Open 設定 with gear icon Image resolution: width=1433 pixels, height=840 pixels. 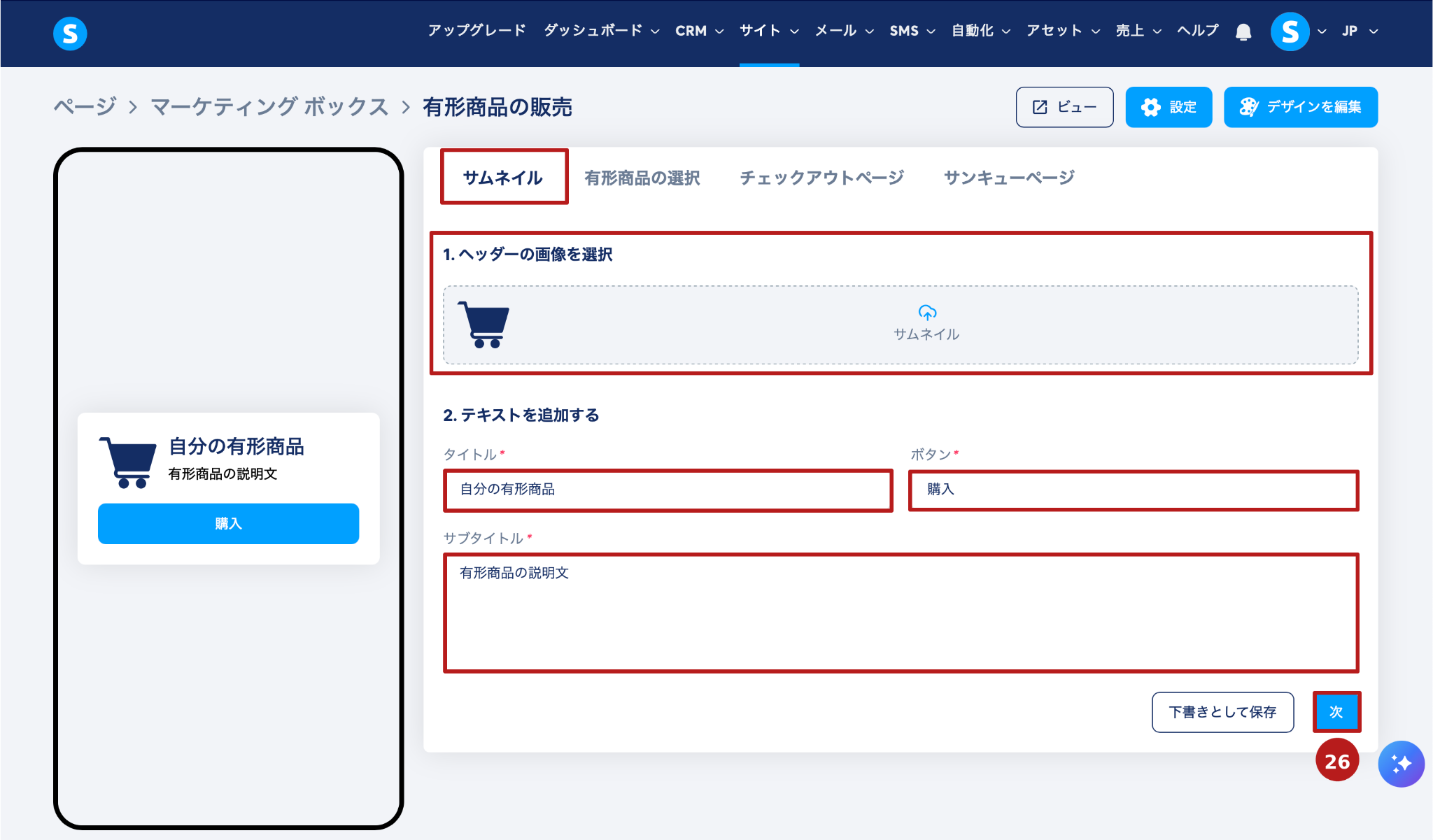[x=1169, y=107]
